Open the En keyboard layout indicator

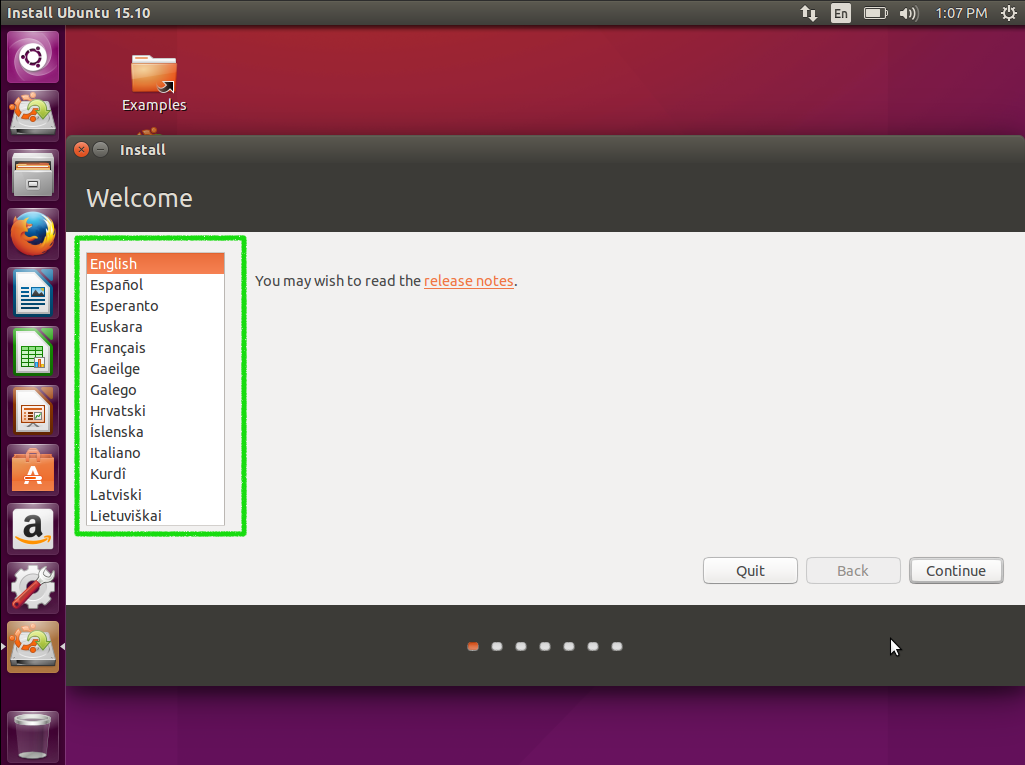[x=841, y=13]
